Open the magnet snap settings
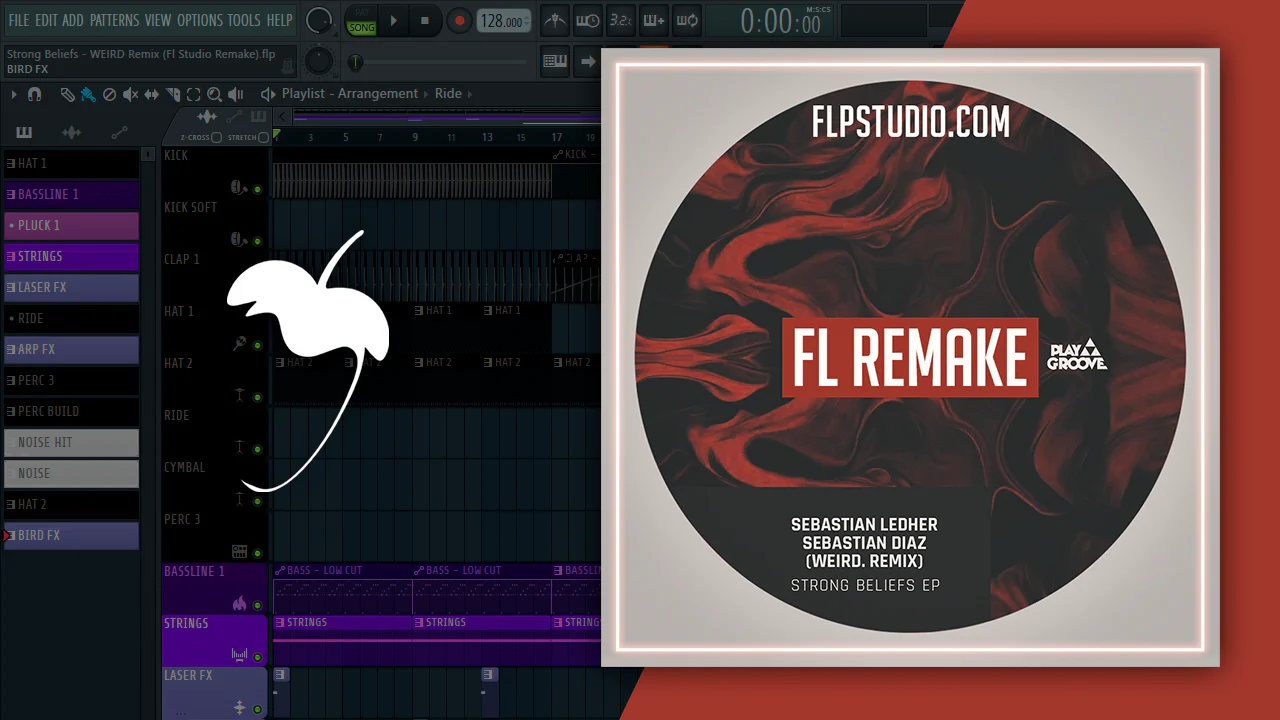The height and width of the screenshot is (720, 1280). [x=34, y=94]
